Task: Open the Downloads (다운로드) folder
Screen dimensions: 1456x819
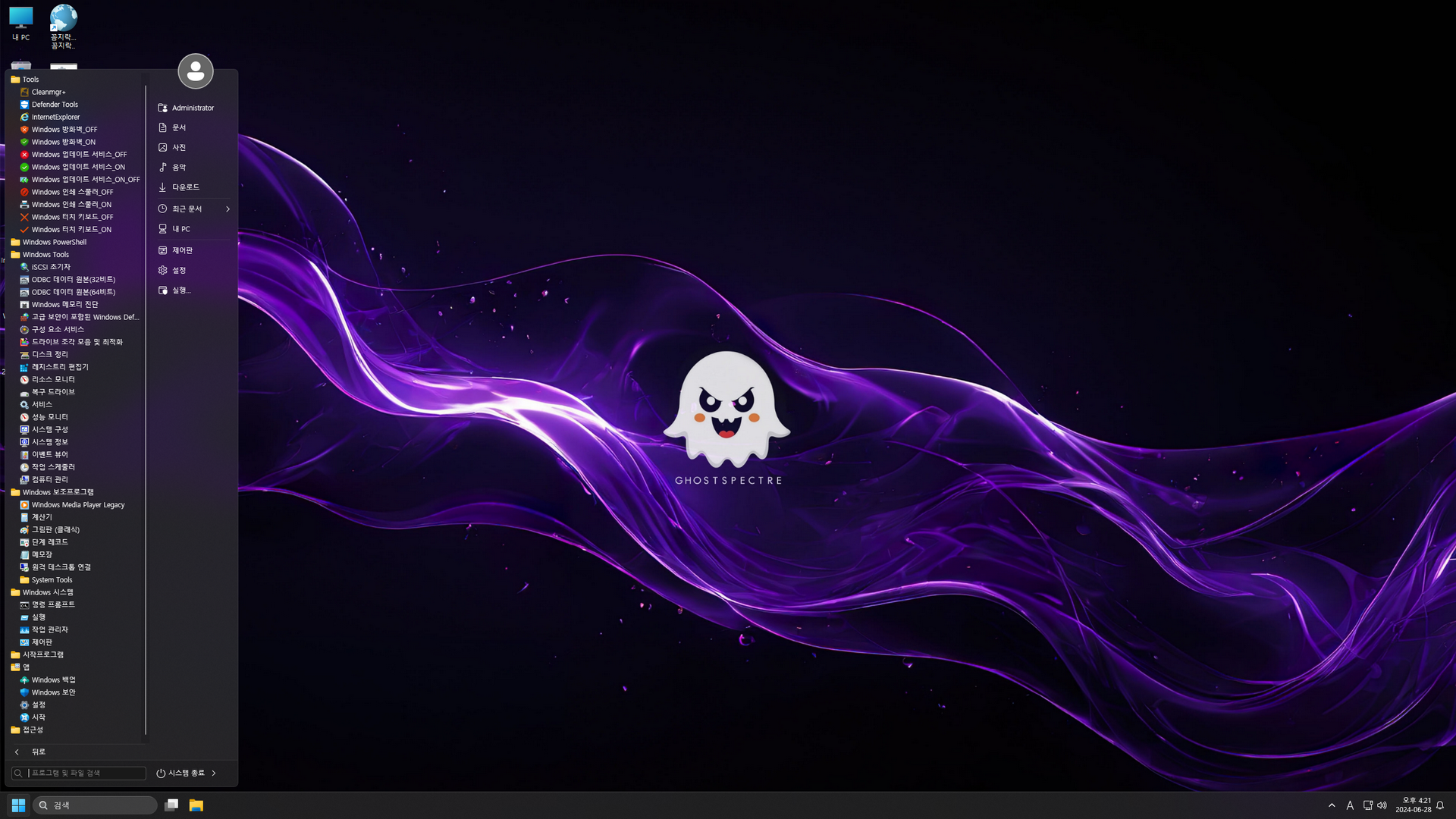Action: click(x=185, y=187)
